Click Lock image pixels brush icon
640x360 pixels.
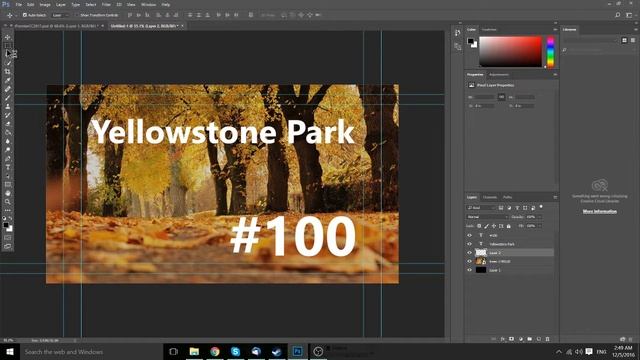487,226
